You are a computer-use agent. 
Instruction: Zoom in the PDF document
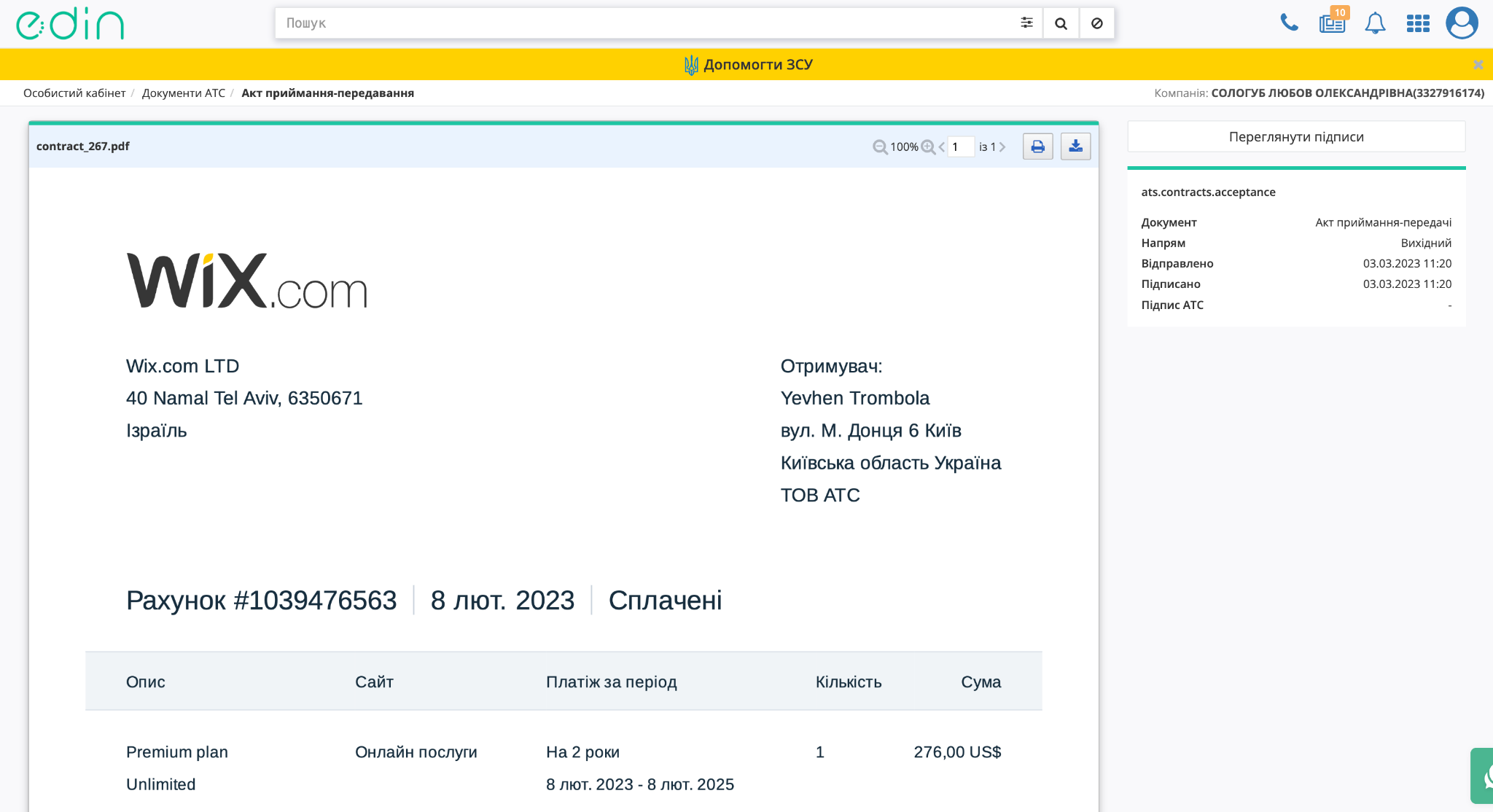click(928, 147)
